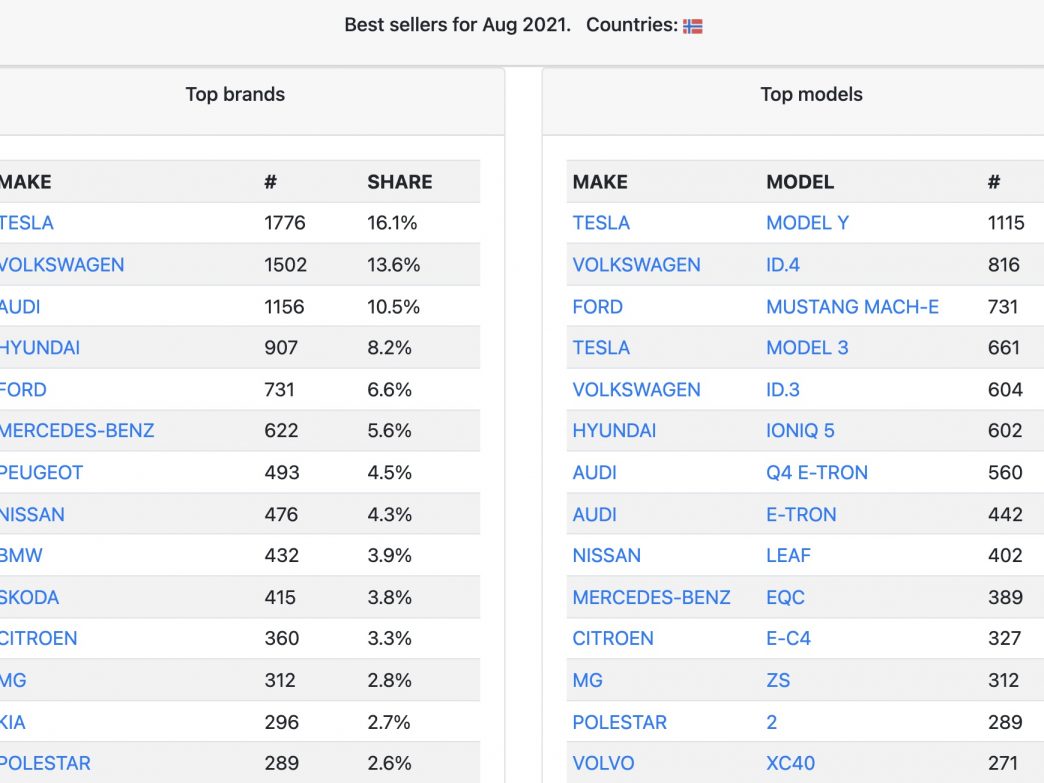Click NISSAN make in the LEAF row
Viewport: 1044px width, 783px height.
click(x=607, y=555)
